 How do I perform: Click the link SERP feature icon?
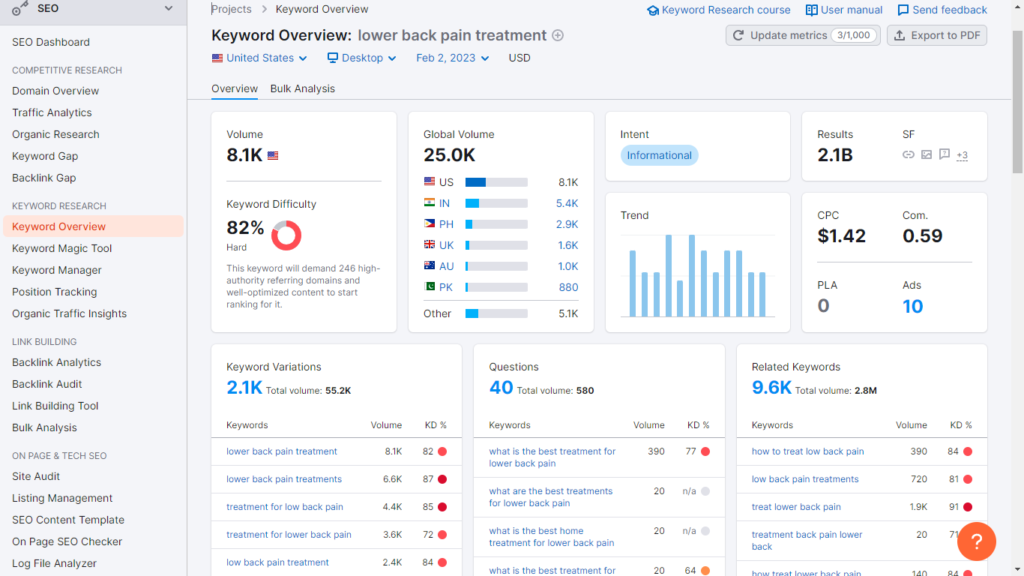pyautogui.click(x=908, y=155)
